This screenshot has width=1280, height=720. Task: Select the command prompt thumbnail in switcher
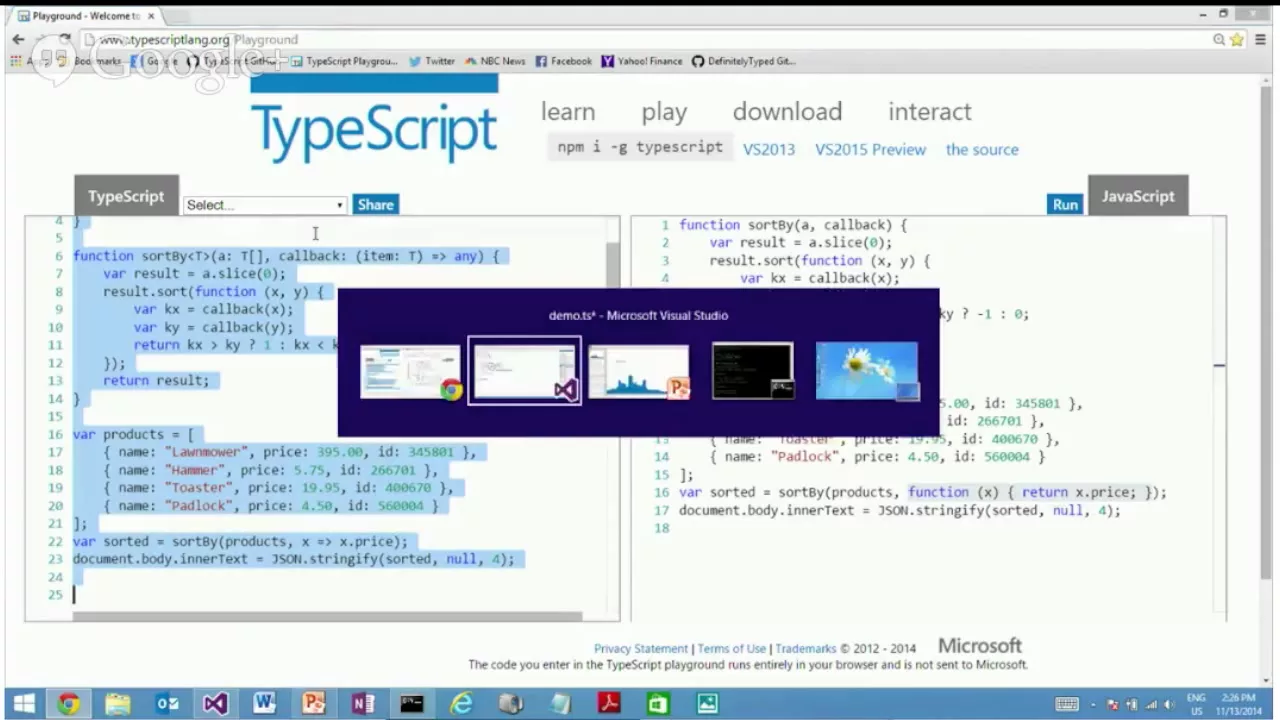point(753,372)
